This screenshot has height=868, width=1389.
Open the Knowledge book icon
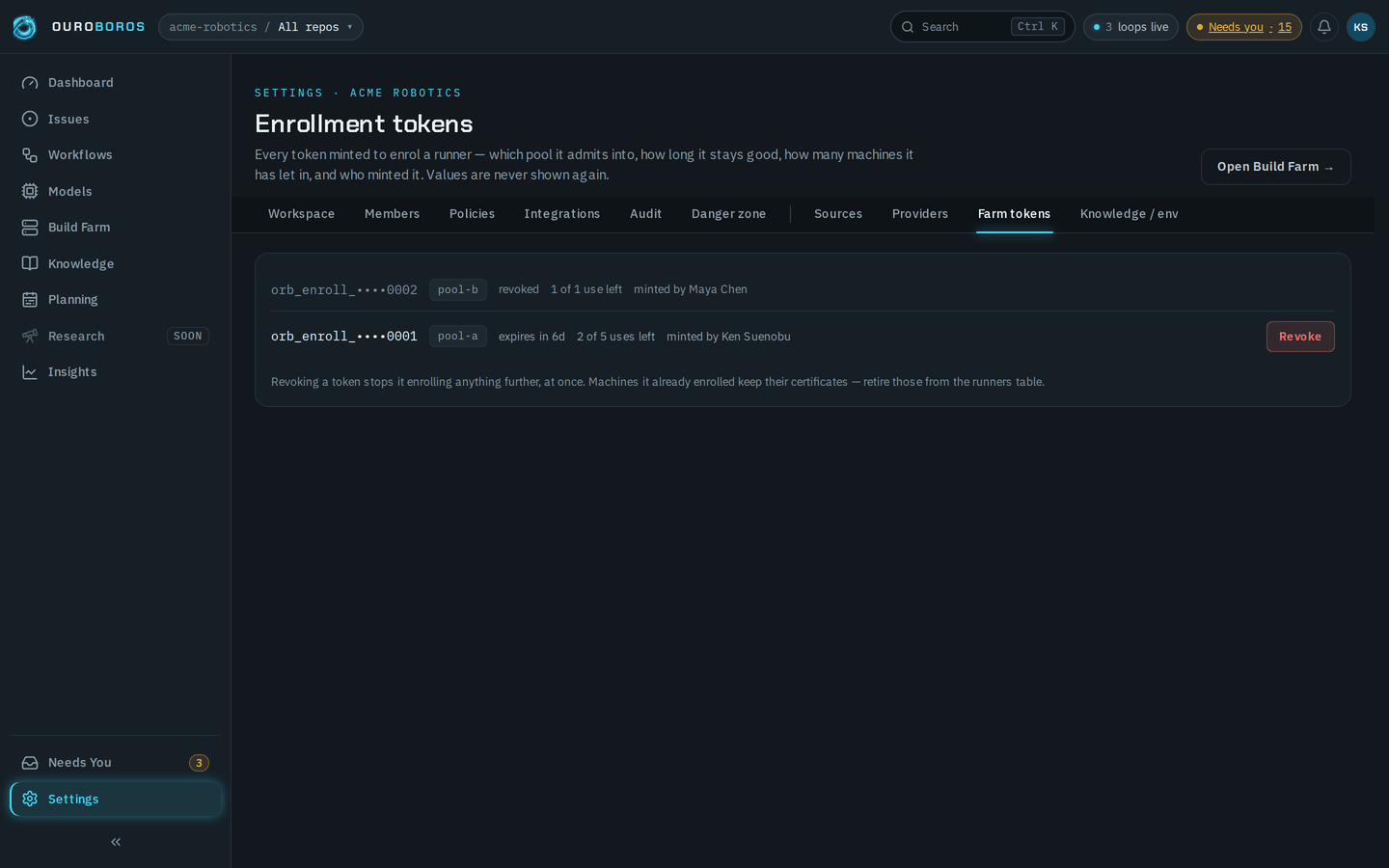[30, 263]
